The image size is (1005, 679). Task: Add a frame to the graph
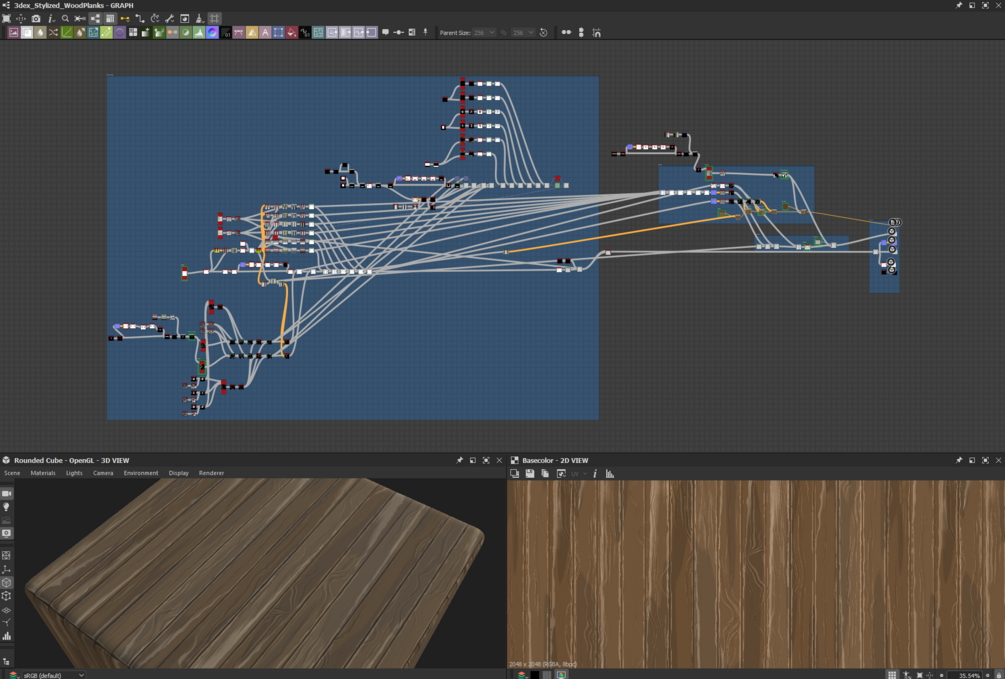pyautogui.click(x=411, y=32)
